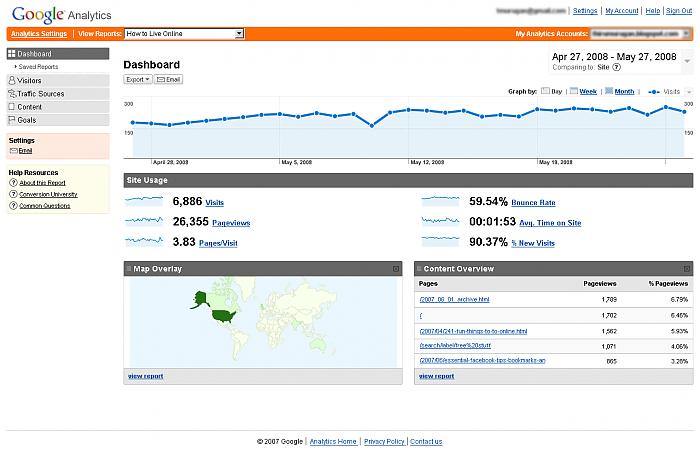Open Privacy Policy footer link
700x452 pixels.
coord(384,441)
